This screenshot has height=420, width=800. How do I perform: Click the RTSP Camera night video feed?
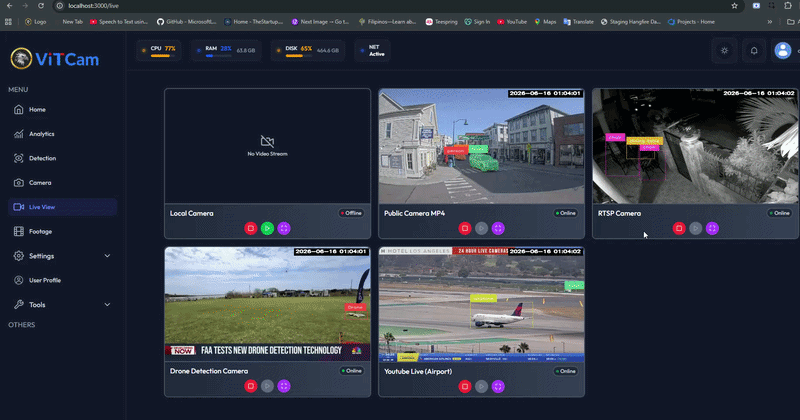(x=695, y=146)
